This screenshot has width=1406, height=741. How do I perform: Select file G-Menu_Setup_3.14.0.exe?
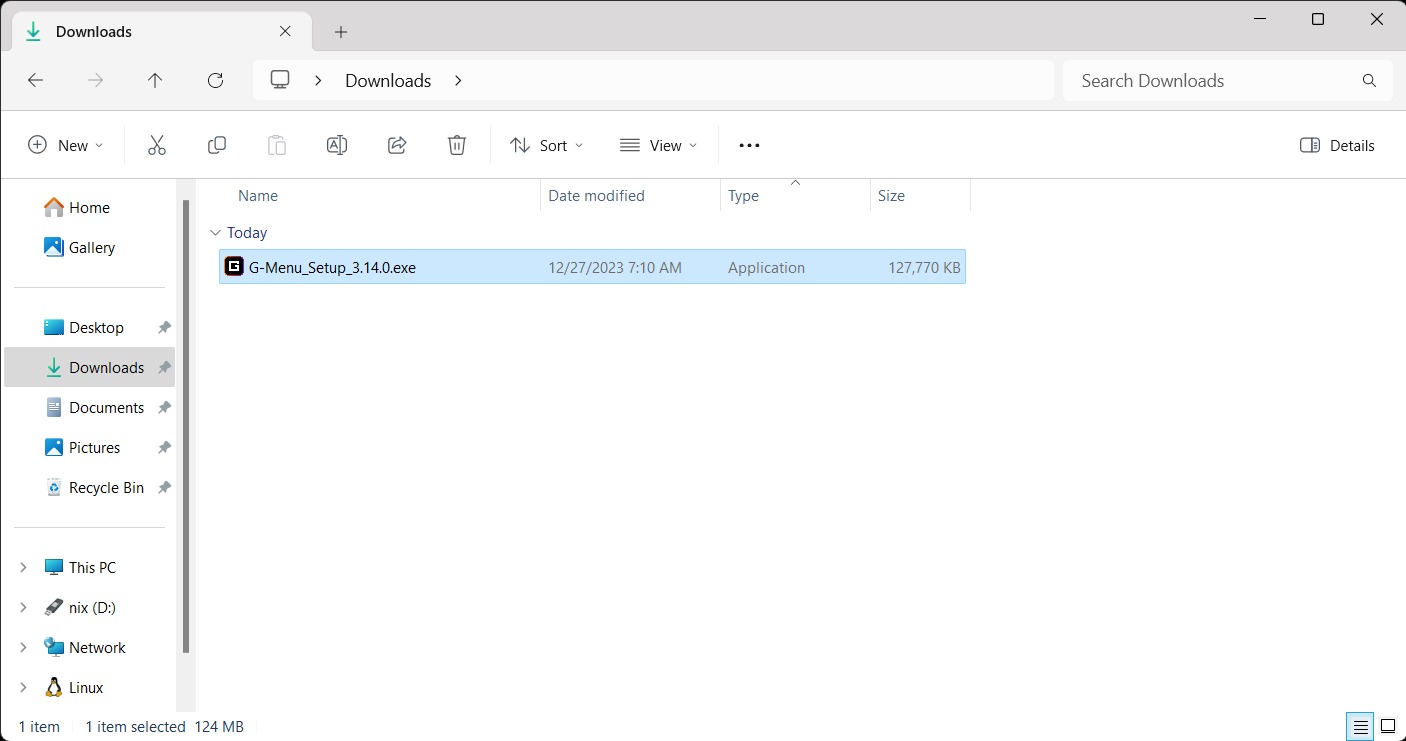pyautogui.click(x=592, y=267)
